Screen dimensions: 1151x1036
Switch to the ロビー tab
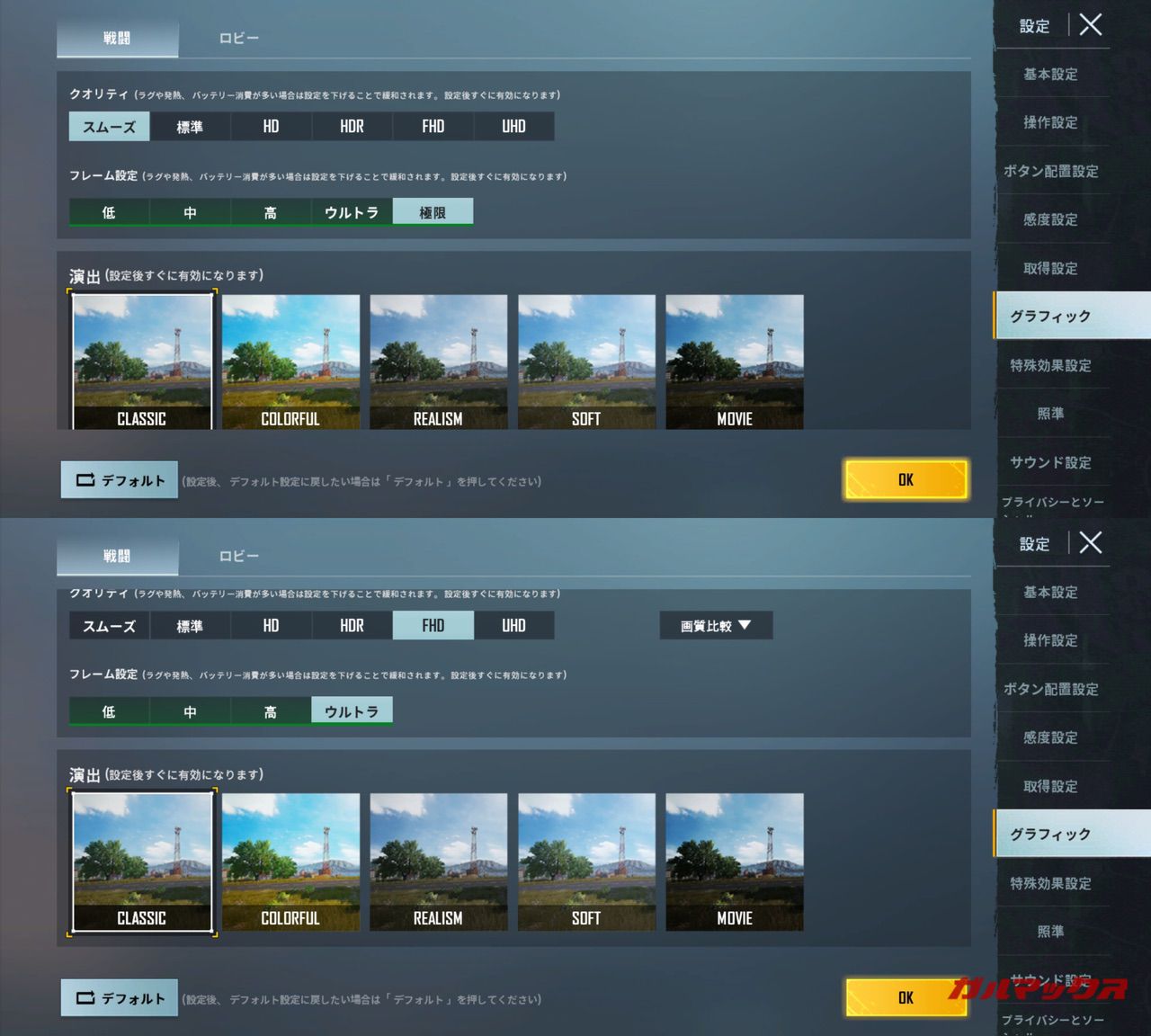[x=237, y=39]
